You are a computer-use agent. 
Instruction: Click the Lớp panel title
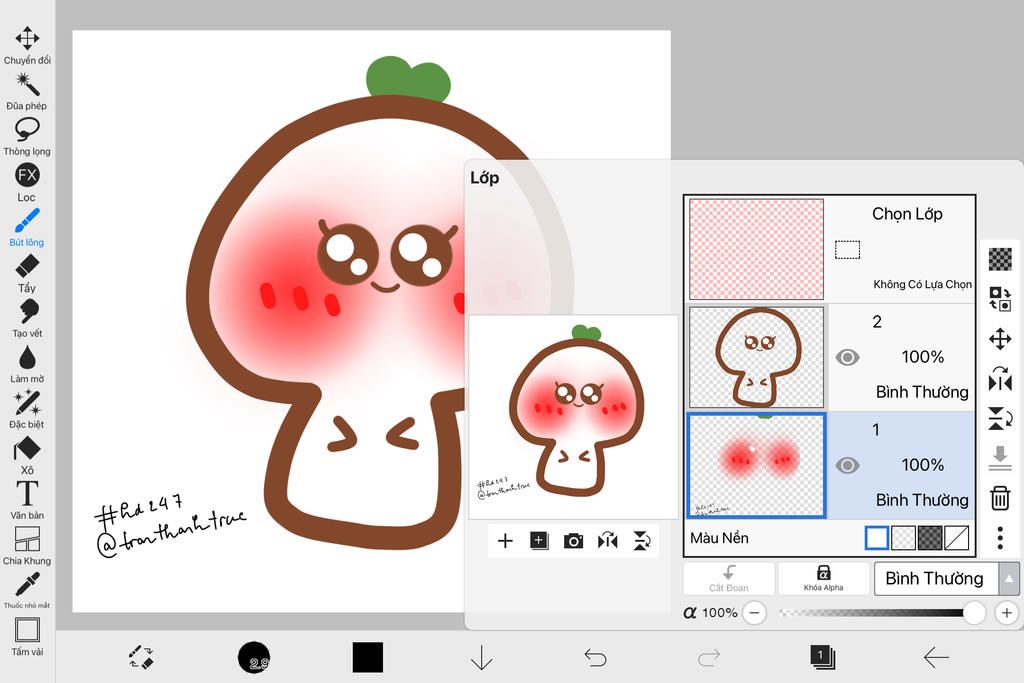(x=485, y=178)
